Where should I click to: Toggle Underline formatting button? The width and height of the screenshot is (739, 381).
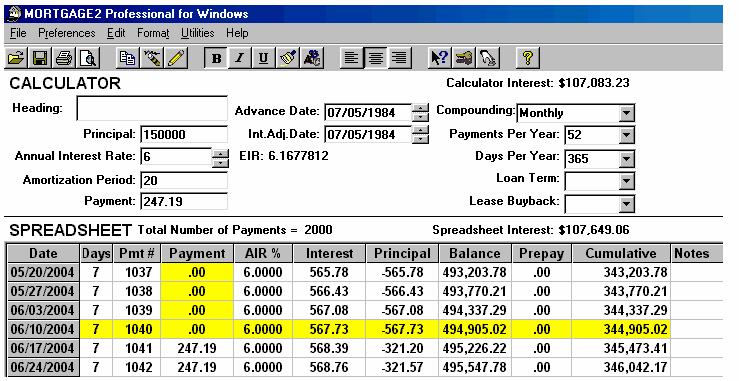tap(263, 58)
